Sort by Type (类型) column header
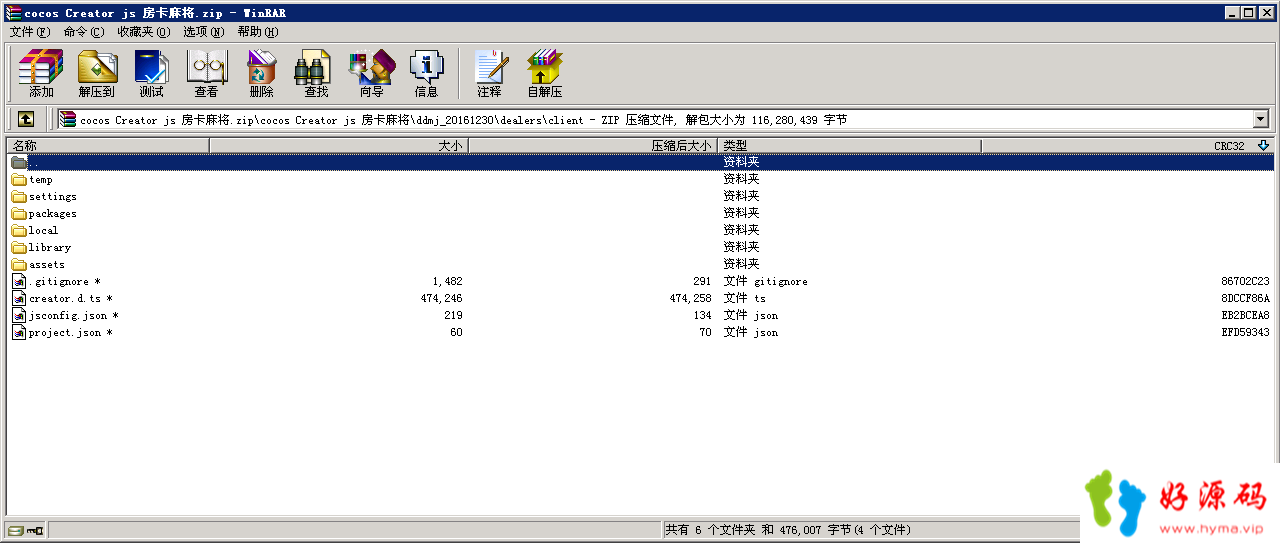The height and width of the screenshot is (543, 1280). point(849,146)
